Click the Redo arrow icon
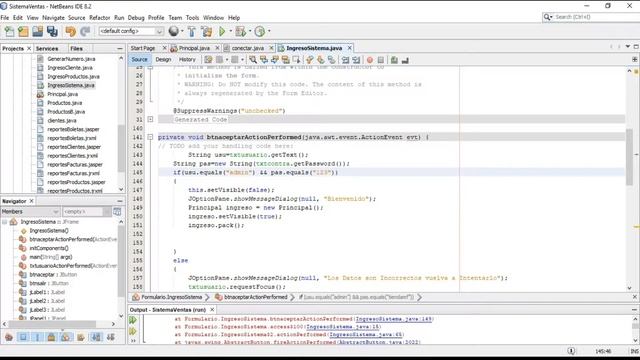The width and height of the screenshot is (640, 360). (x=85, y=31)
